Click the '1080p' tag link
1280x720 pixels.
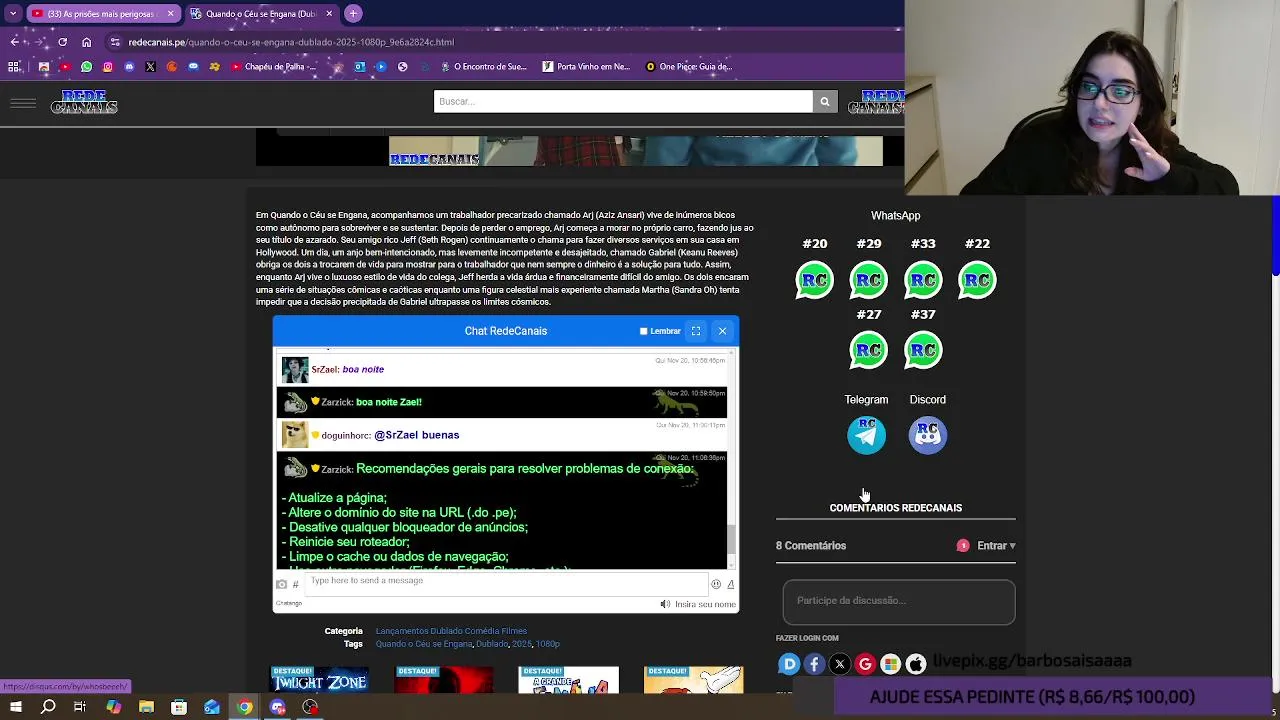548,644
